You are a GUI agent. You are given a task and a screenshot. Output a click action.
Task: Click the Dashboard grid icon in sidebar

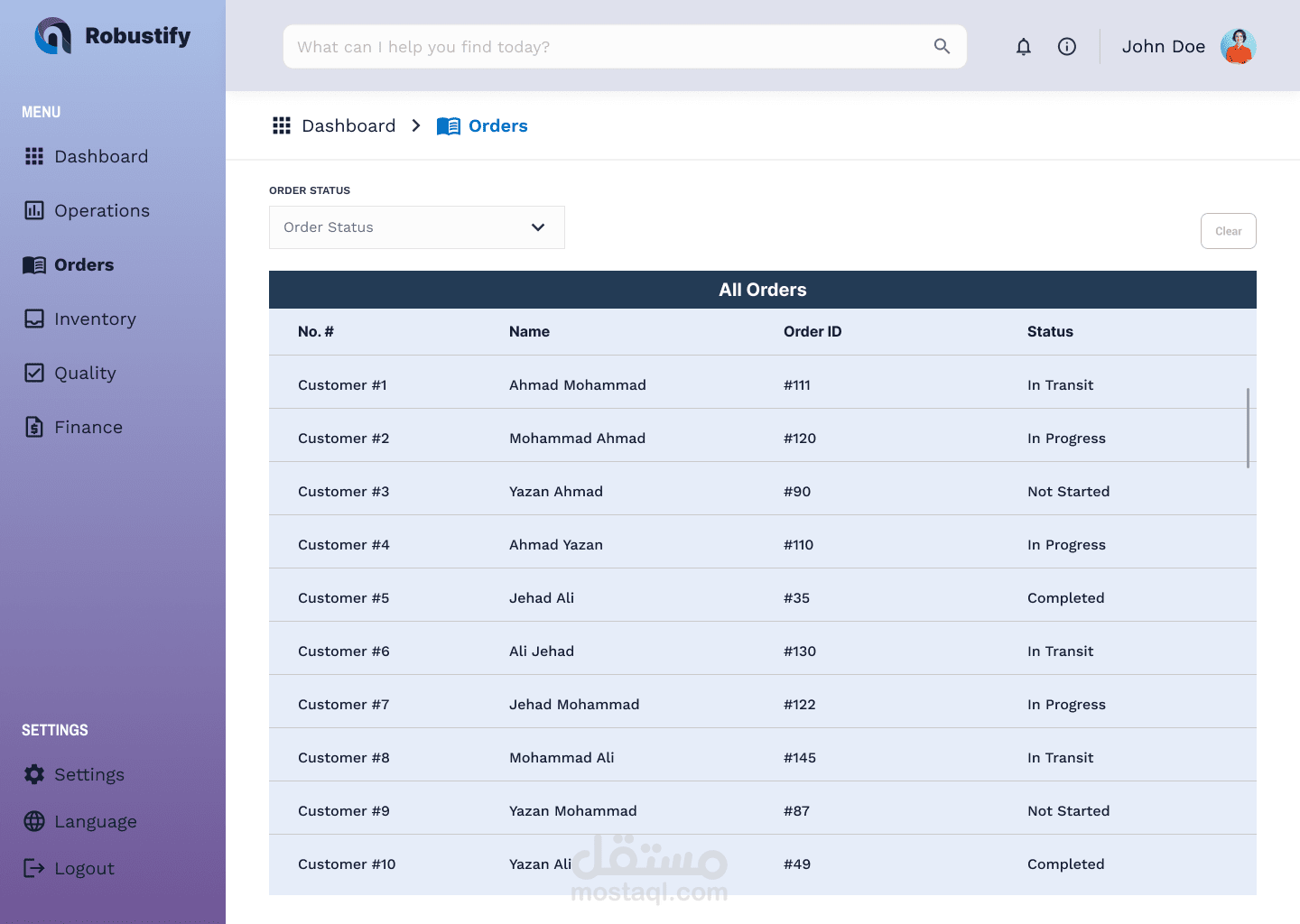(x=34, y=156)
